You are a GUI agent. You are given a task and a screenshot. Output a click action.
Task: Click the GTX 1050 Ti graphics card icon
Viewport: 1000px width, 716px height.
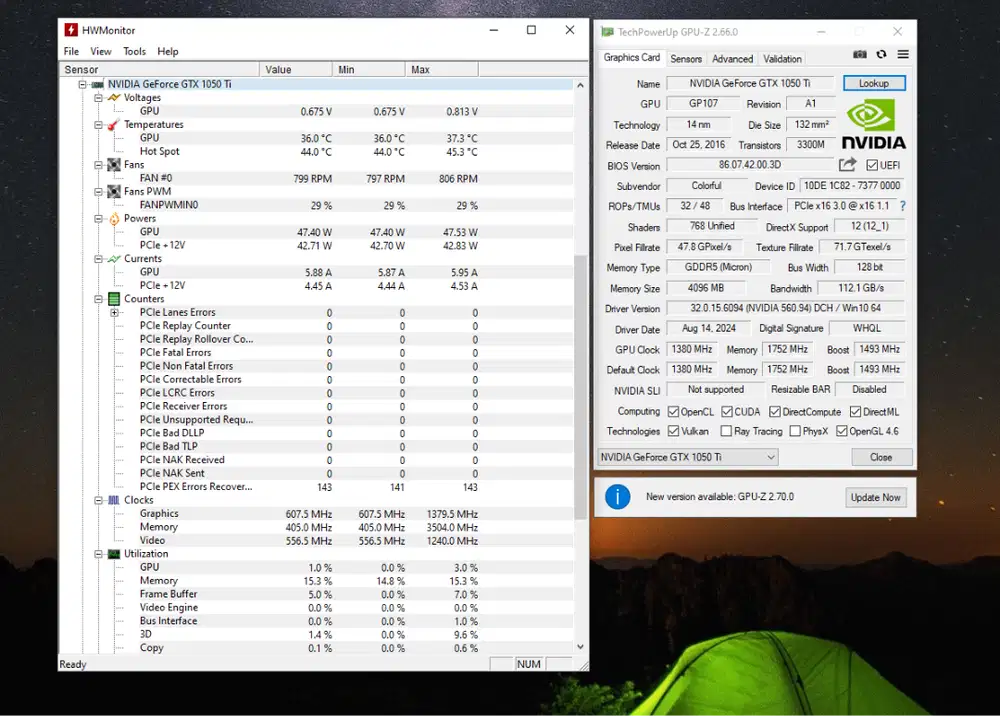tap(98, 84)
